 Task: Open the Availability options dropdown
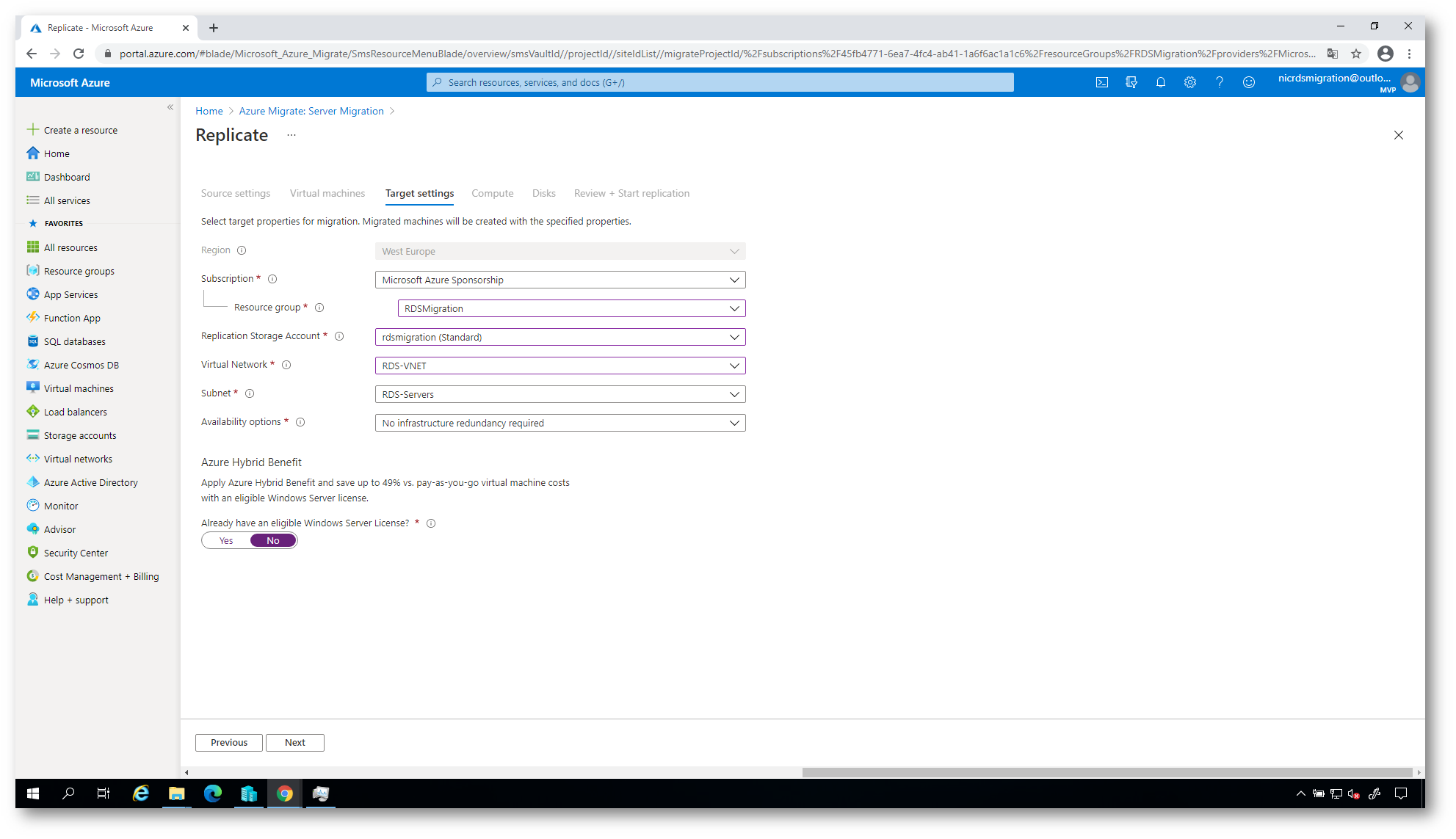click(560, 423)
